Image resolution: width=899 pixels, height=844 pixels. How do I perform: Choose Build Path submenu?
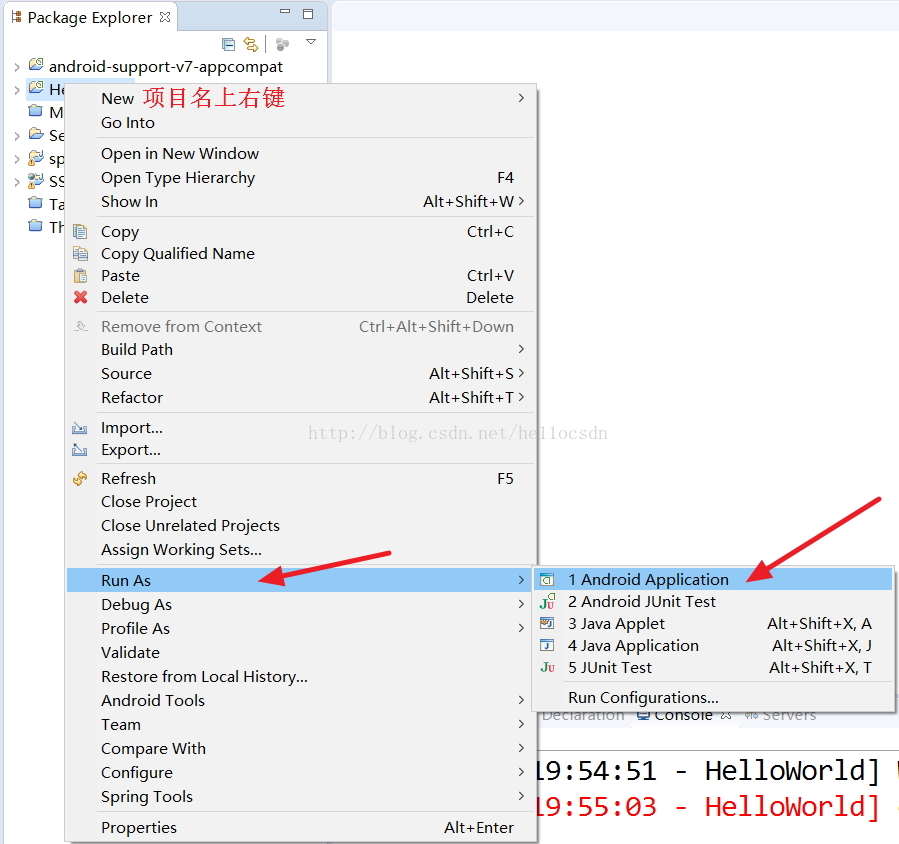[301, 350]
